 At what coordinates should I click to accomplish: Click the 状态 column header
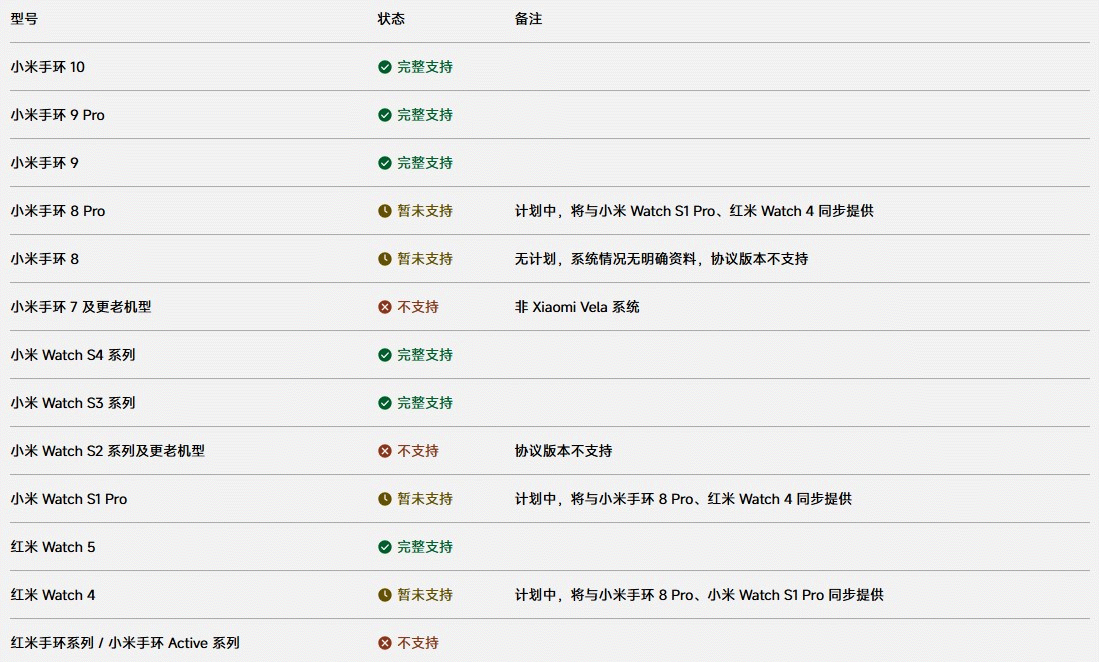click(391, 19)
